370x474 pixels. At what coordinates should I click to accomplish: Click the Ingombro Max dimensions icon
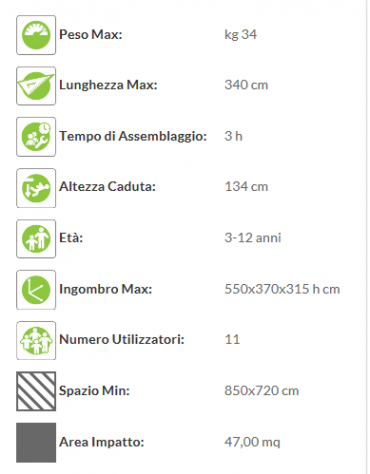[x=36, y=290]
